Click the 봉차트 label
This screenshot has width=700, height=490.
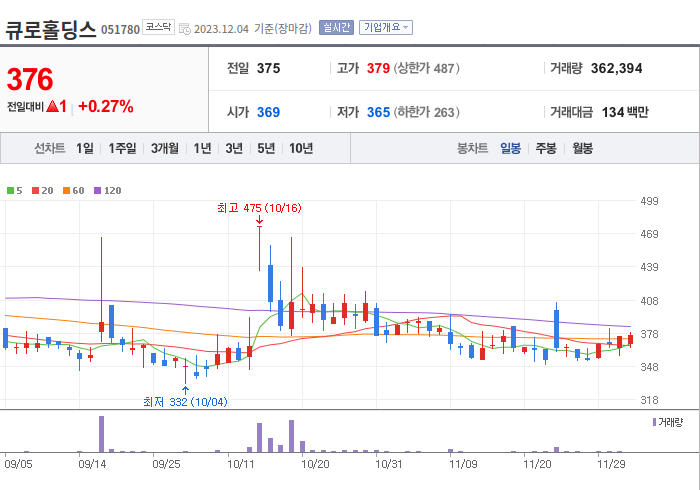pos(472,148)
